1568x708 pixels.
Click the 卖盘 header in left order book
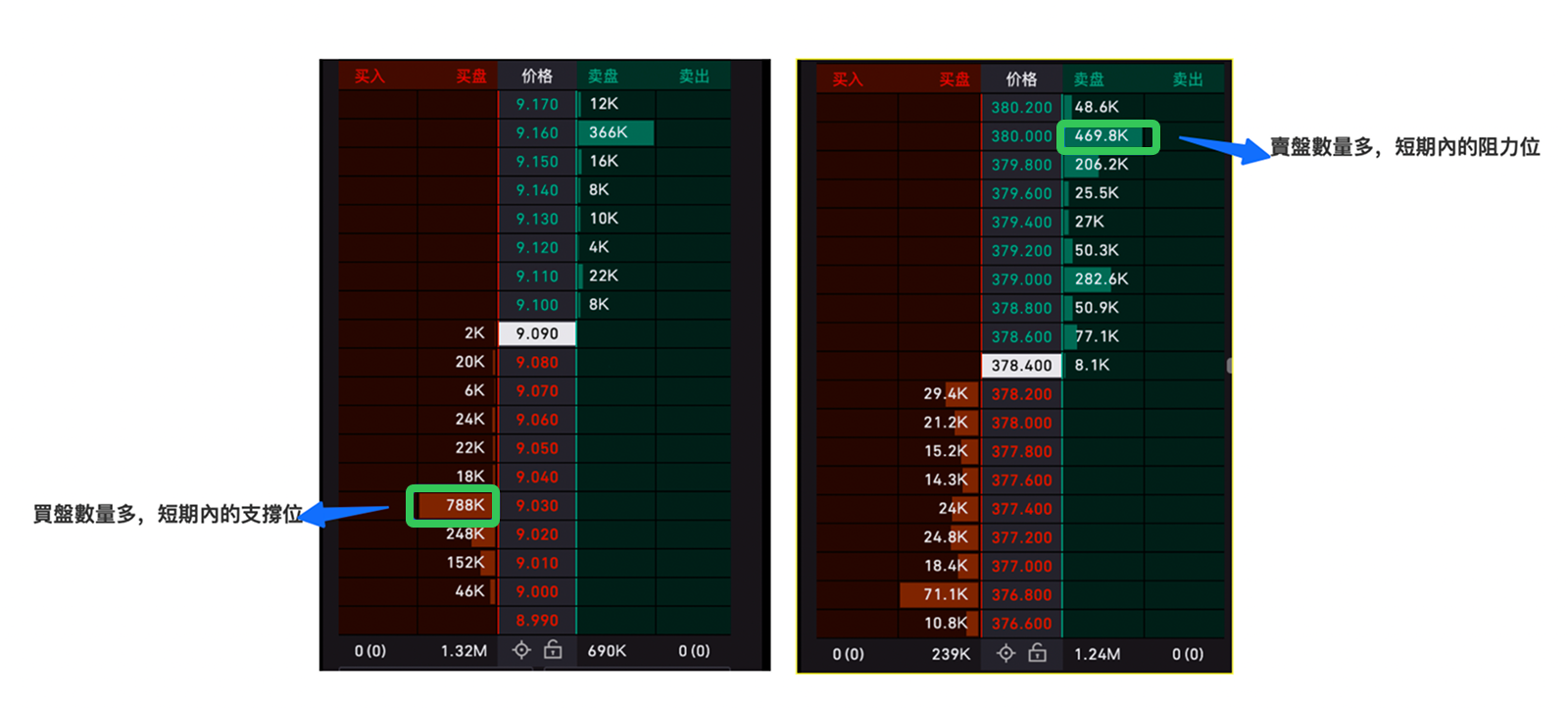click(603, 76)
